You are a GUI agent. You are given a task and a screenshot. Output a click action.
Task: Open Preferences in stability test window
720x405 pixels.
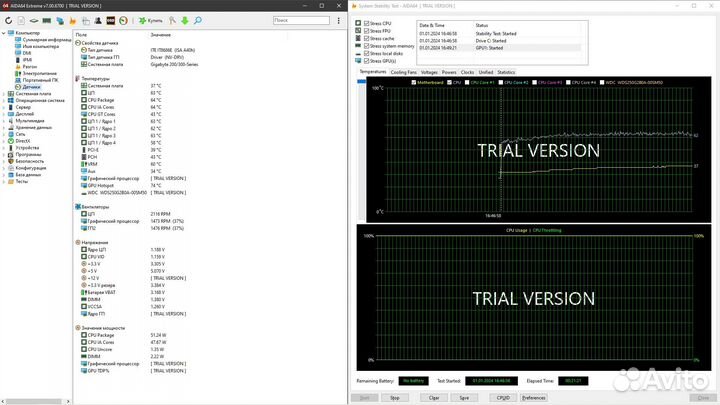pos(534,398)
